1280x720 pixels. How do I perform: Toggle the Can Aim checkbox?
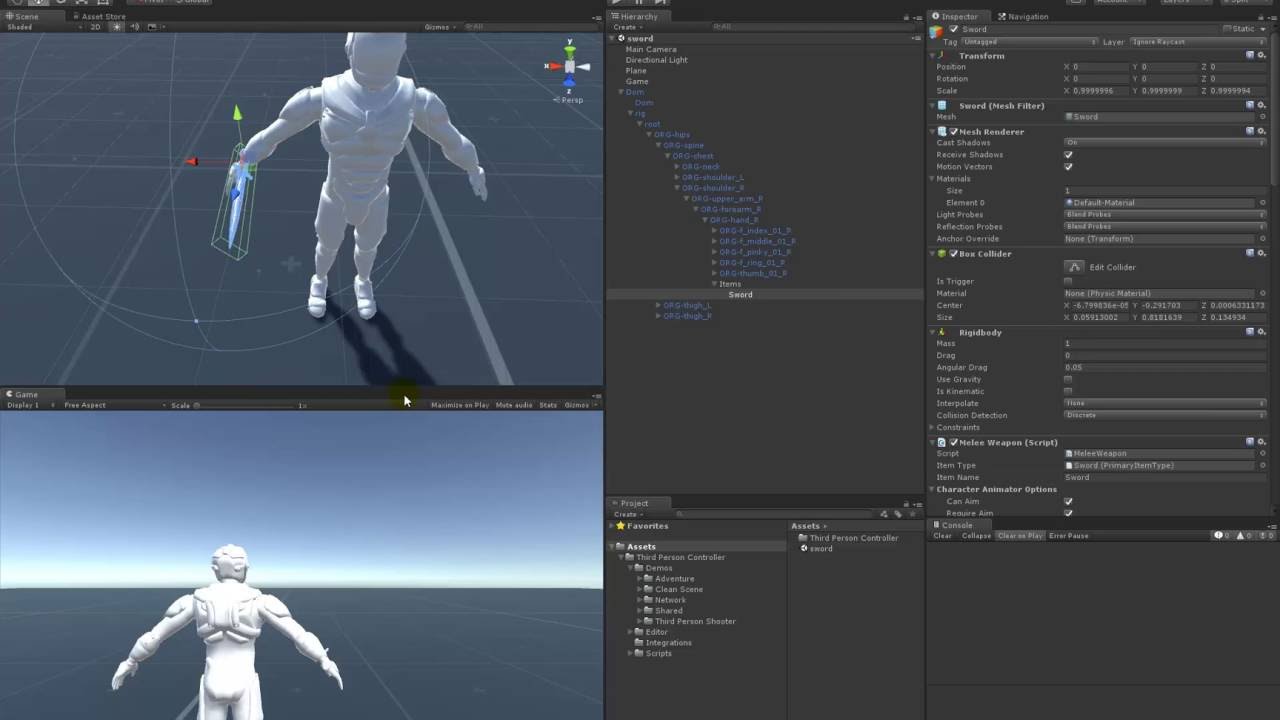point(1068,501)
